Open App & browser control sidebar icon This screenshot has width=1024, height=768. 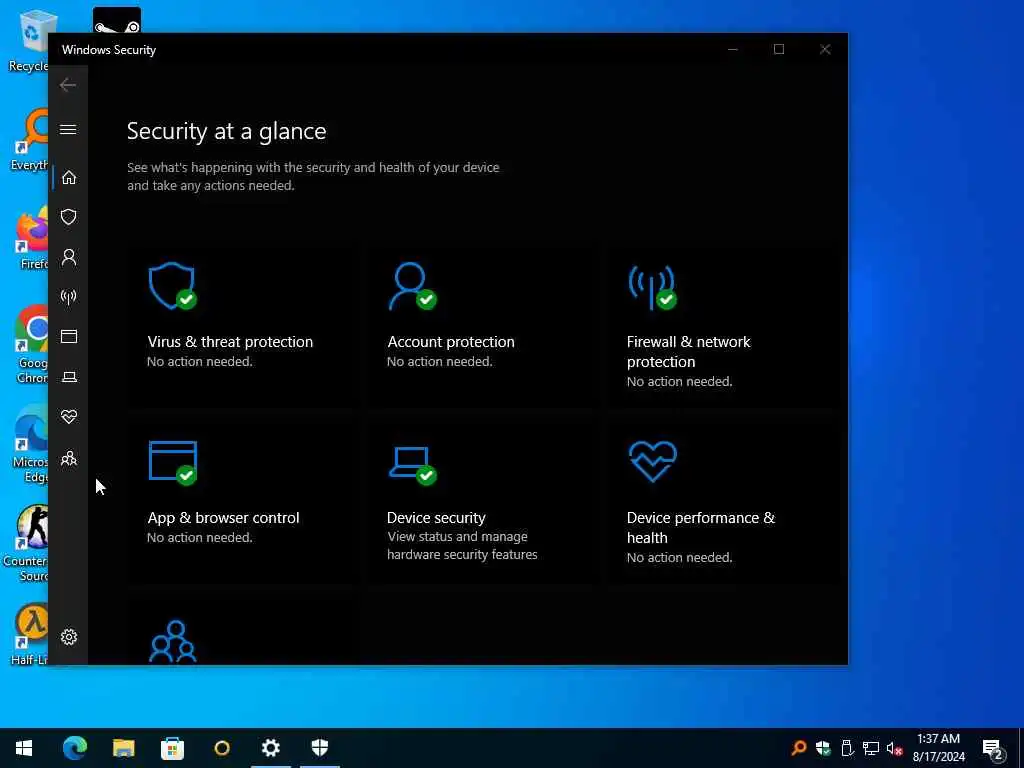pyautogui.click(x=69, y=336)
